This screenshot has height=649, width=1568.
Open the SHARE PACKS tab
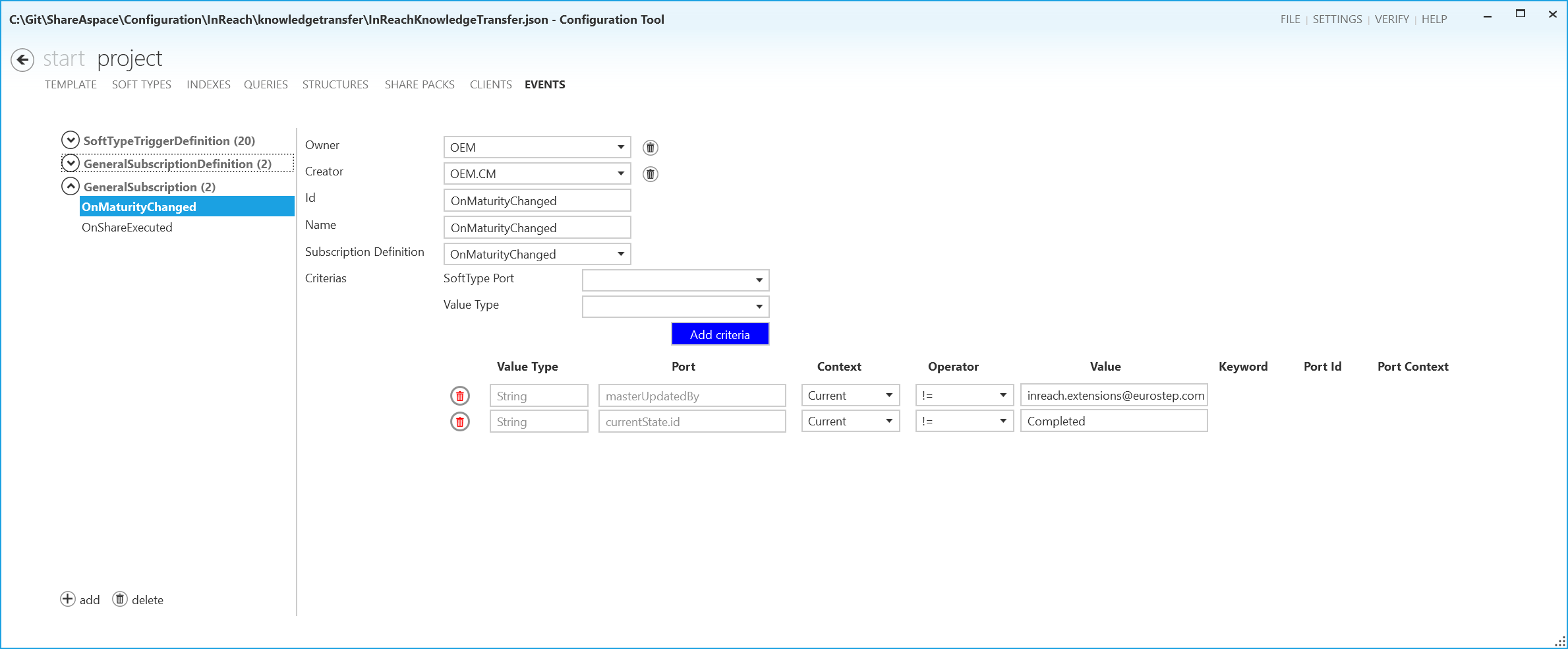tap(419, 84)
